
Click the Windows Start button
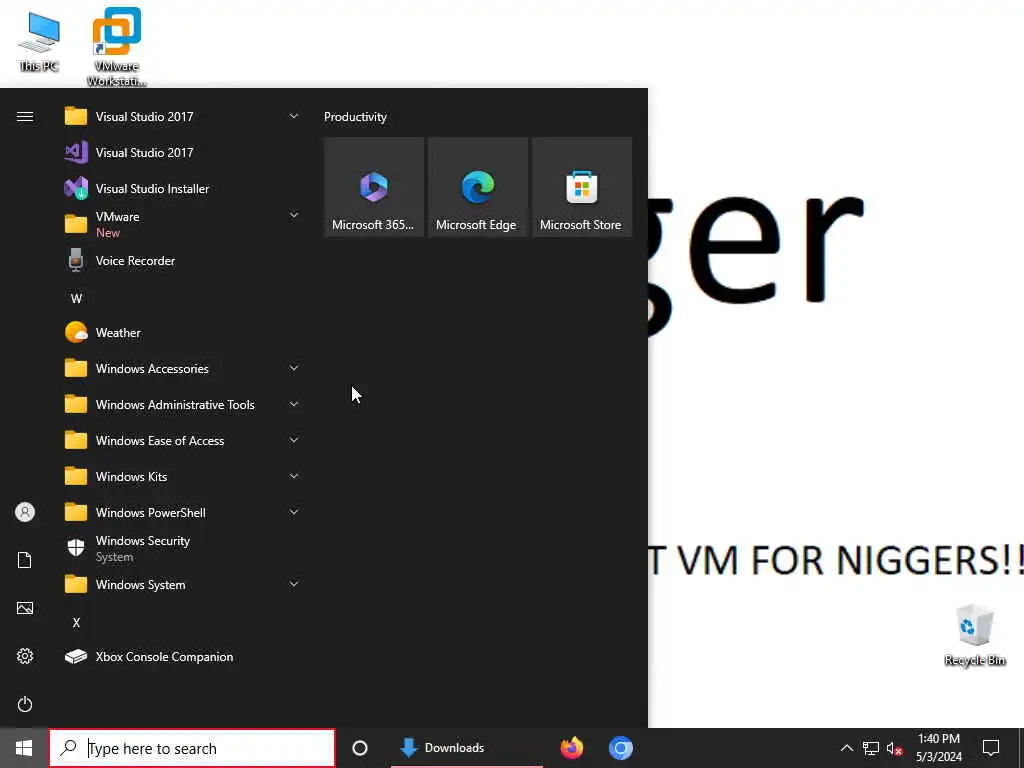[x=24, y=748]
